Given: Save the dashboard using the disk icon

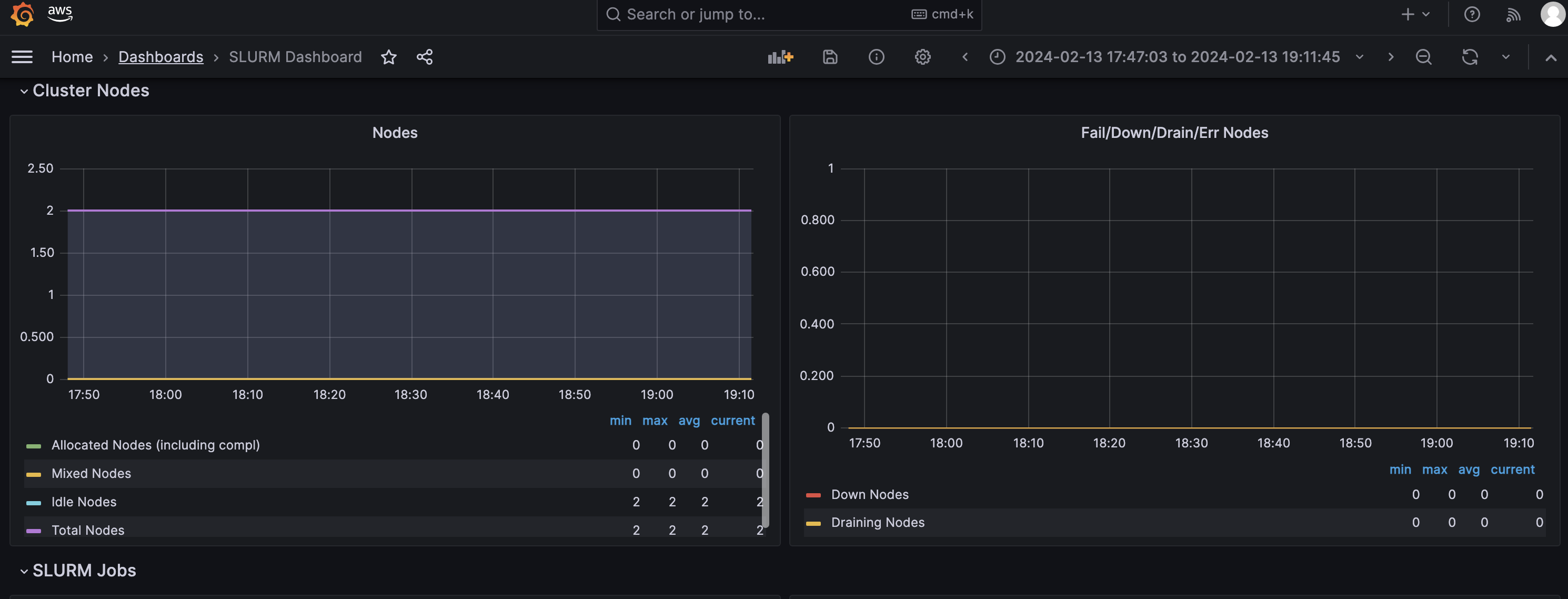Looking at the screenshot, I should point(830,57).
